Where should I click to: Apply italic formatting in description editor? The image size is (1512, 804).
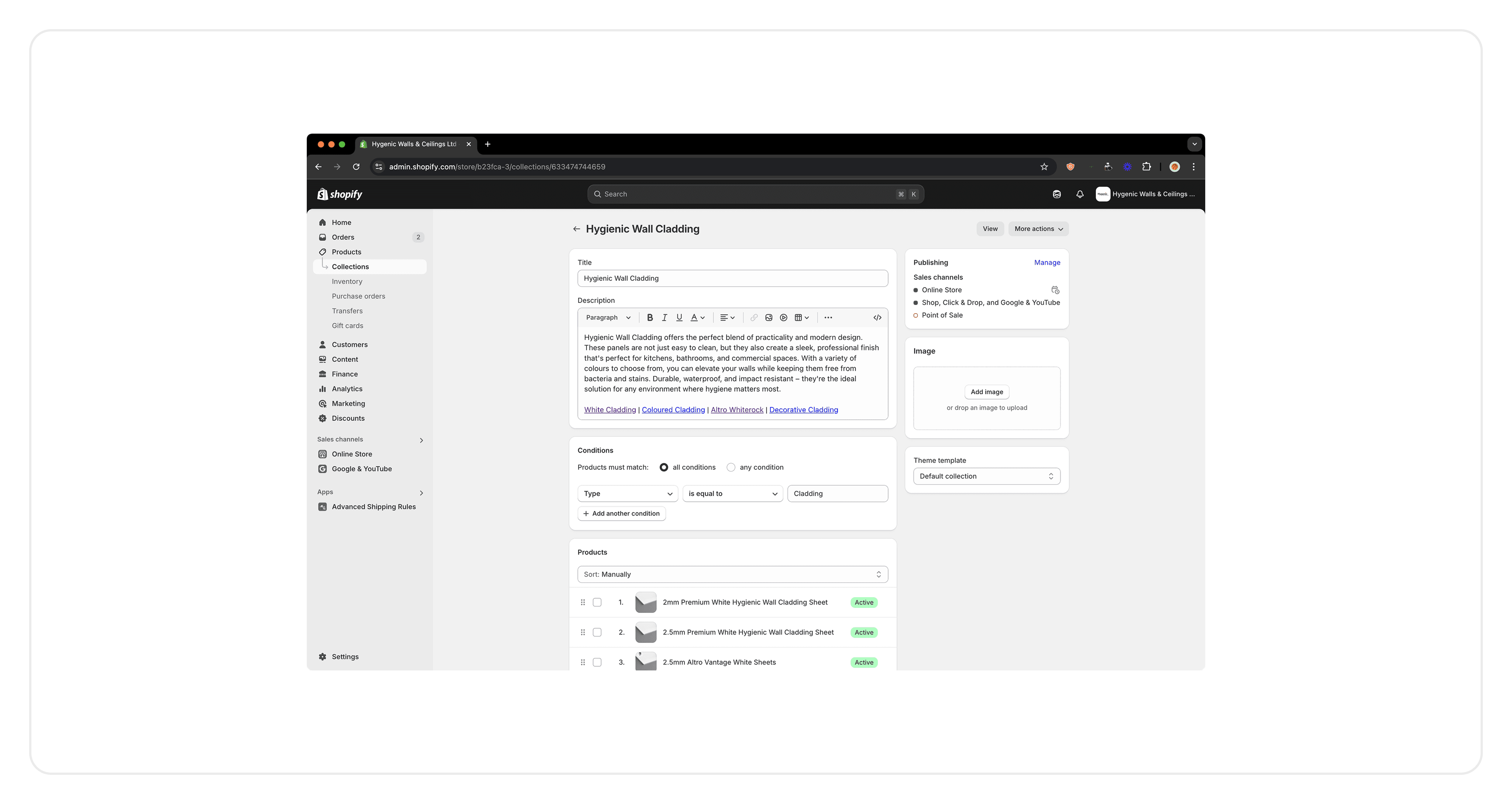pyautogui.click(x=664, y=318)
